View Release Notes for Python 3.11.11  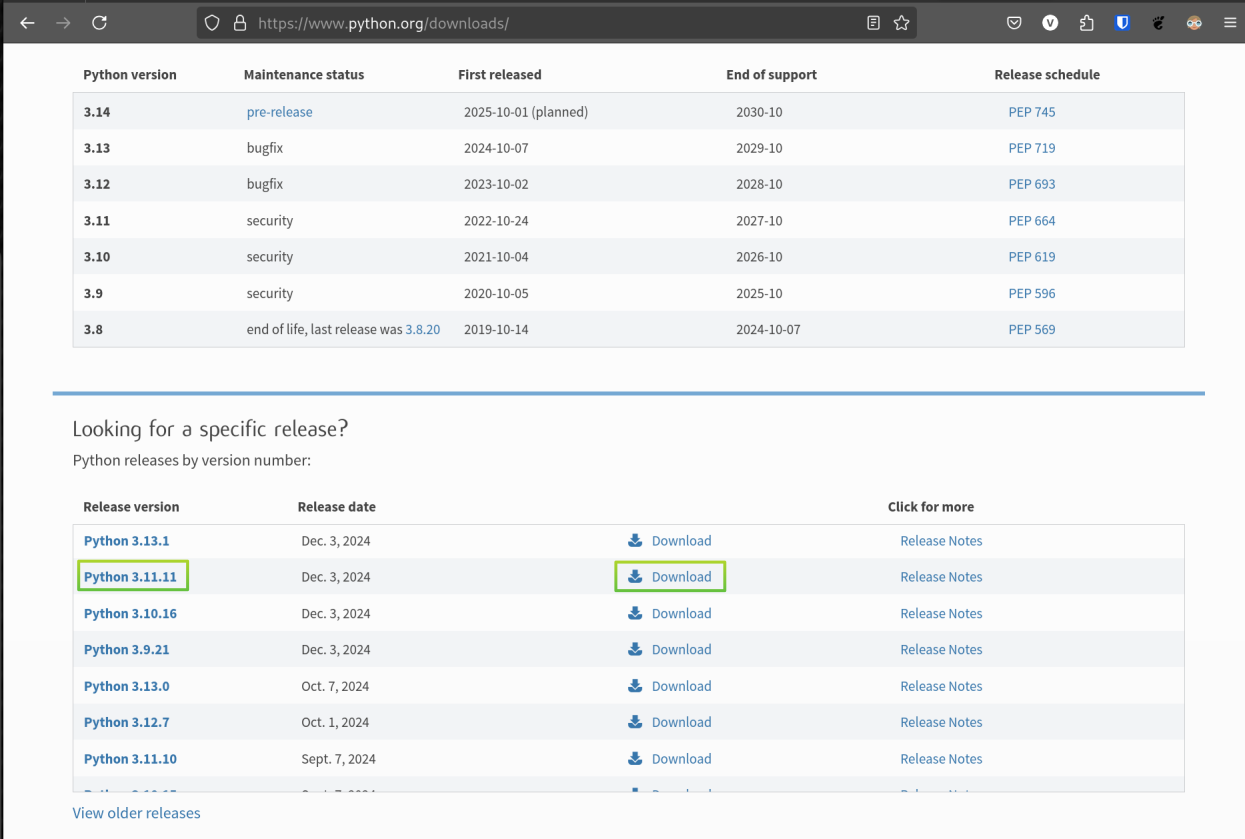point(941,577)
